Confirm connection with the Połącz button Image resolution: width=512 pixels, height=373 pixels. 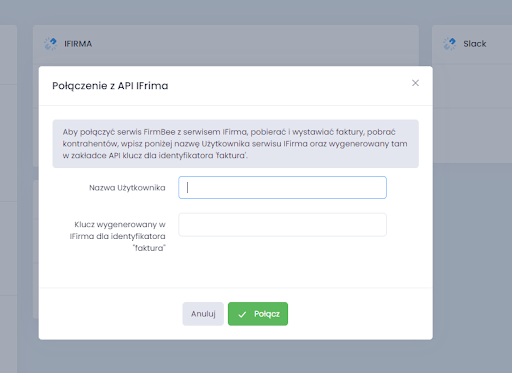pyautogui.click(x=258, y=314)
